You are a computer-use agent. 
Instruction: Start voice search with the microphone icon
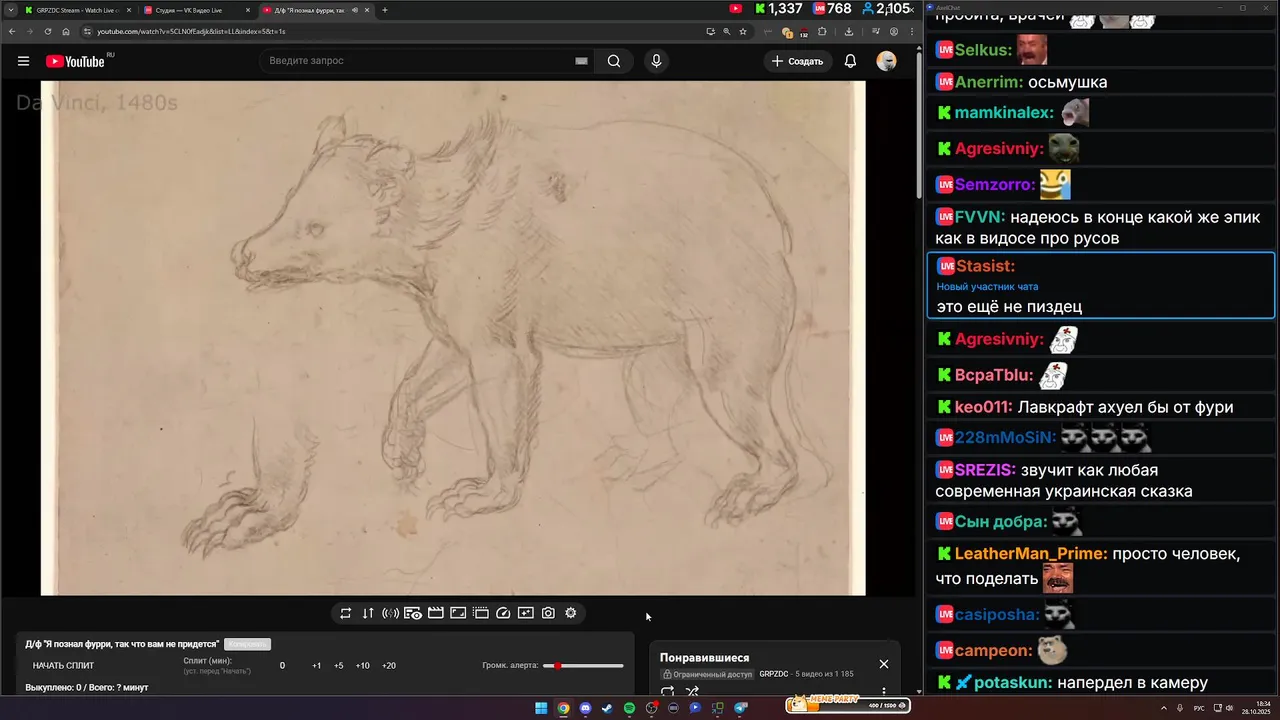tap(656, 61)
